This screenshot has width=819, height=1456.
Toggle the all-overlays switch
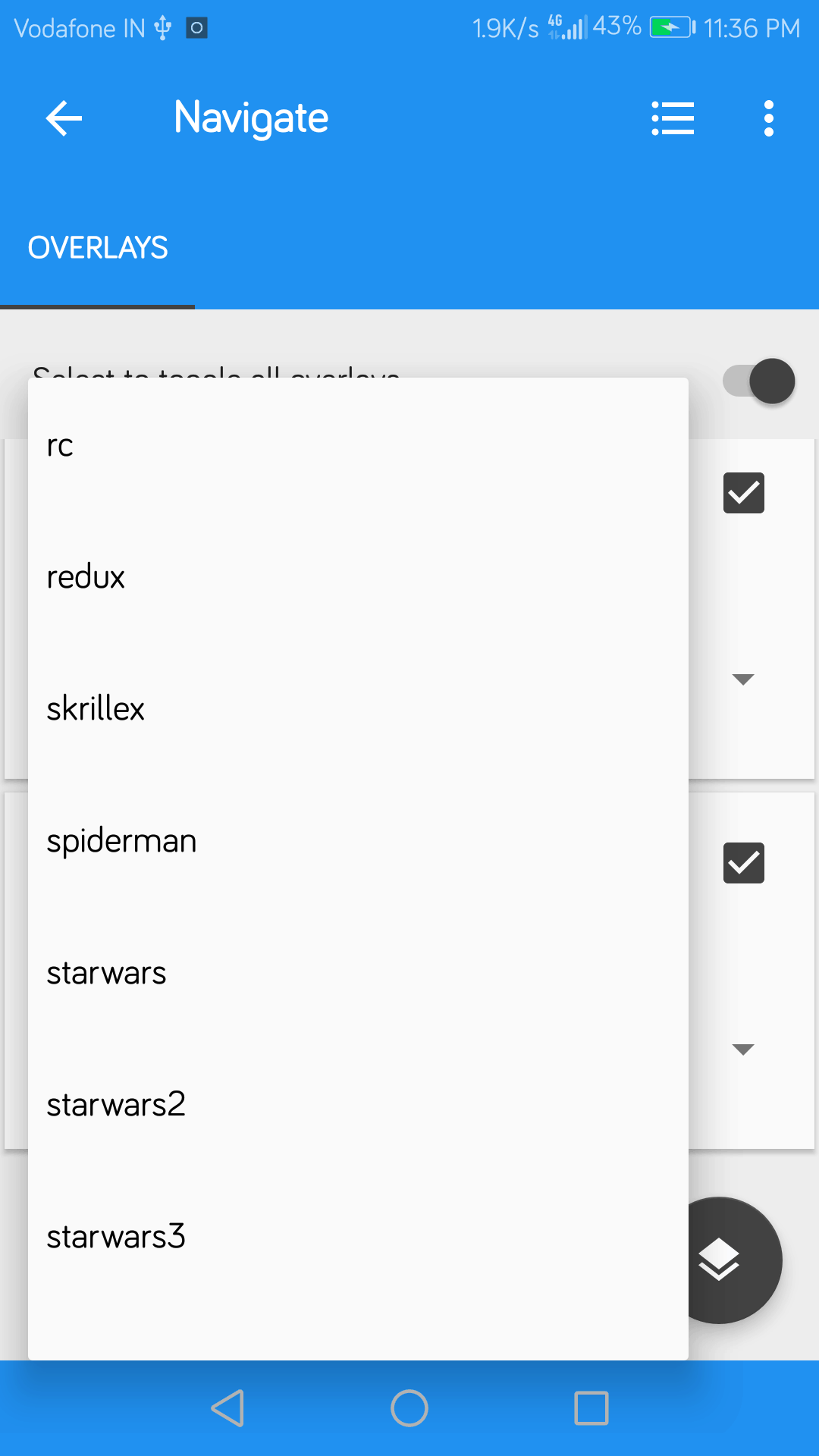pos(759,381)
